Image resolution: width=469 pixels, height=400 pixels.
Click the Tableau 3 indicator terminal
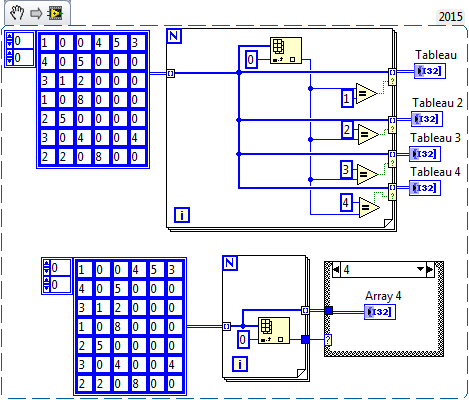click(425, 154)
